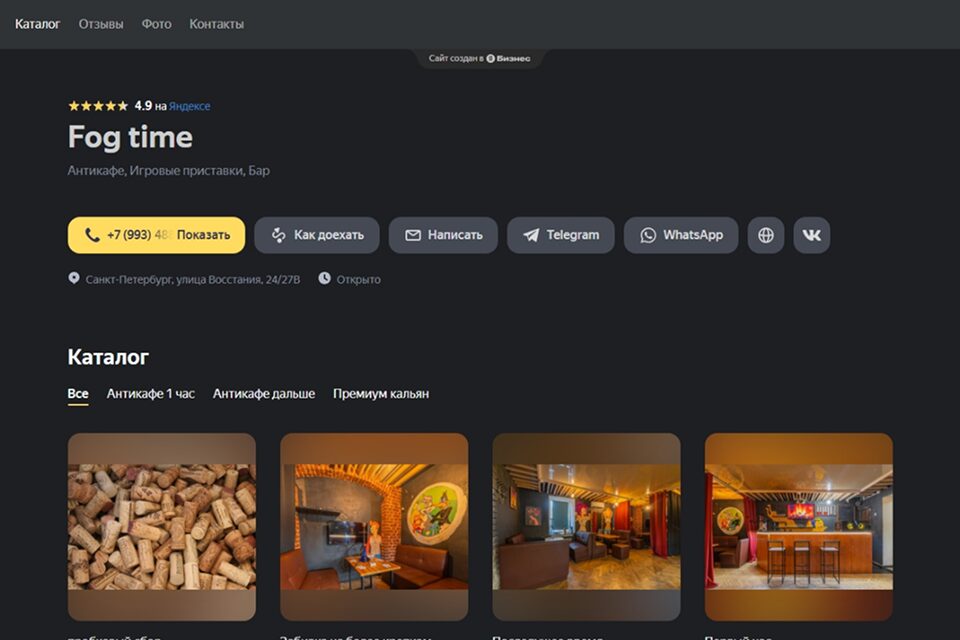Switch to Премиум кальян tab
This screenshot has width=960, height=640.
tap(381, 394)
